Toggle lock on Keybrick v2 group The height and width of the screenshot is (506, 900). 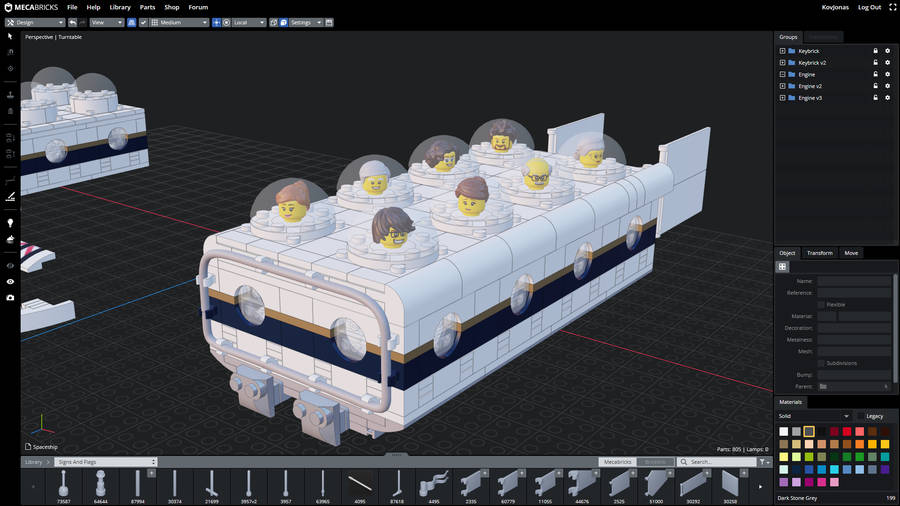tap(875, 63)
